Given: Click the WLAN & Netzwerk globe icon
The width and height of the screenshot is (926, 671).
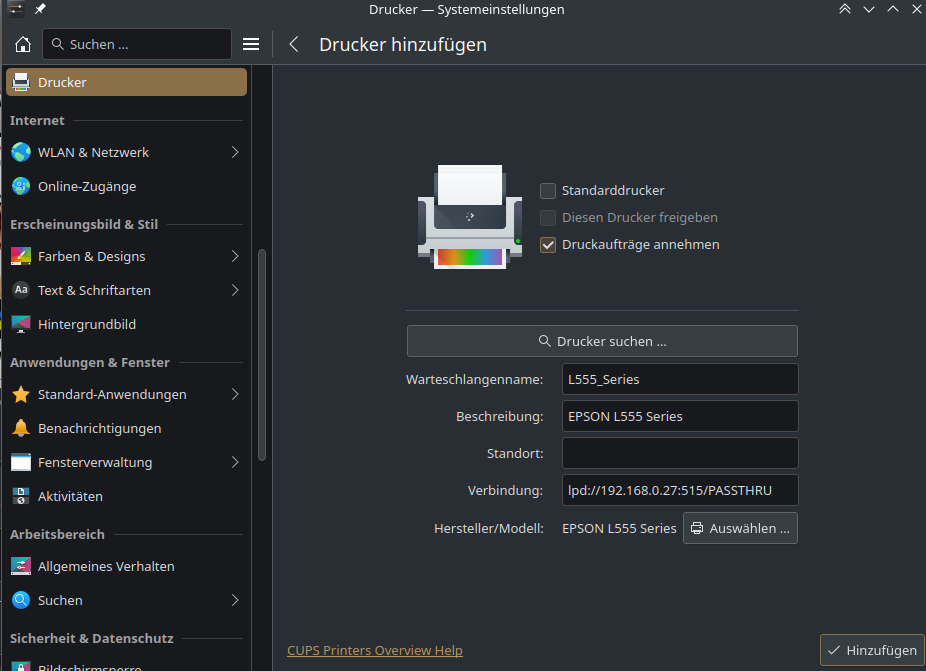Looking at the screenshot, I should coord(21,152).
